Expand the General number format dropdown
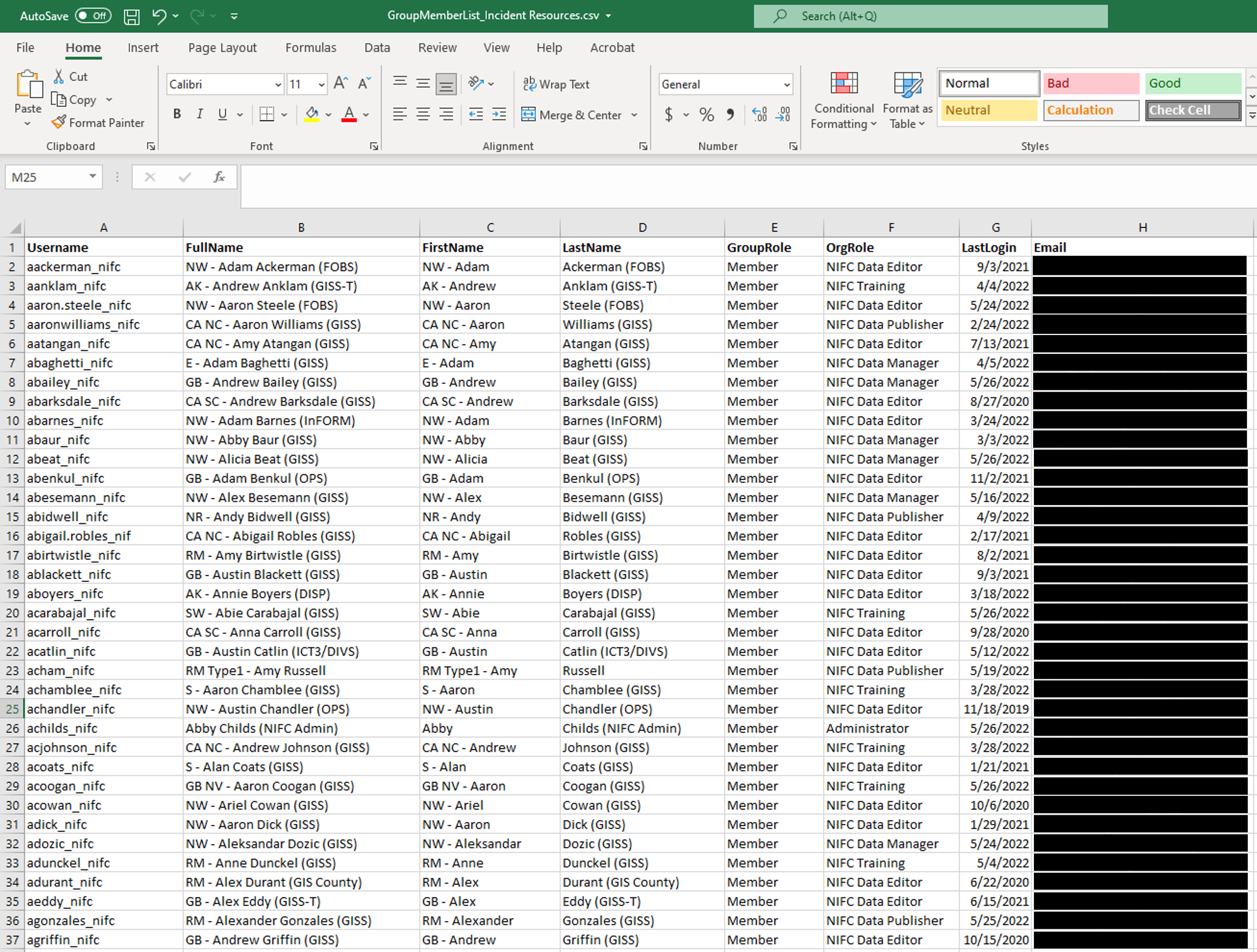 [787, 85]
